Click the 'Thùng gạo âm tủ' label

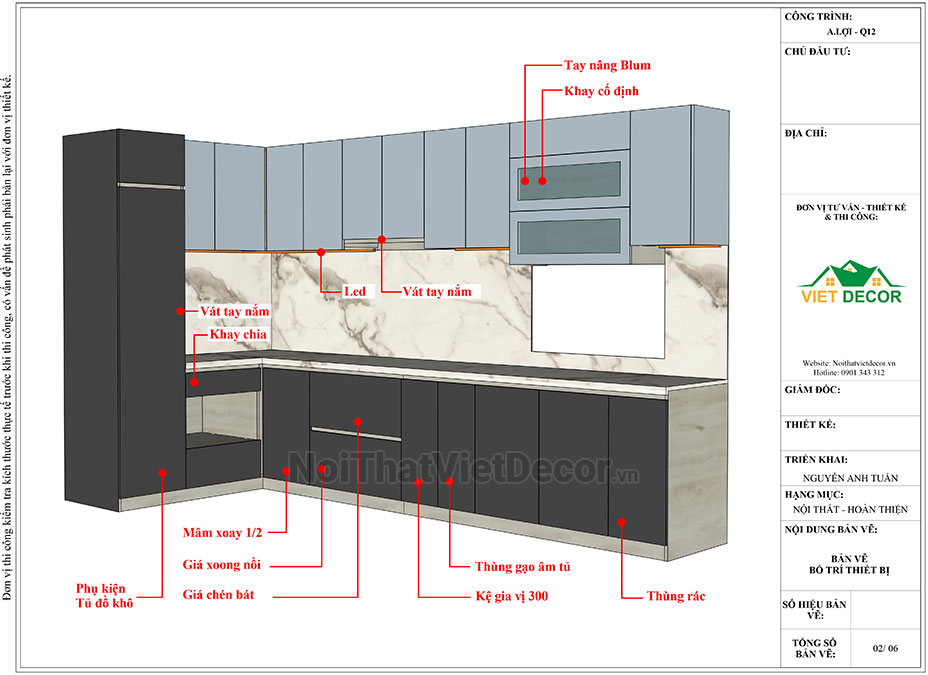click(522, 567)
